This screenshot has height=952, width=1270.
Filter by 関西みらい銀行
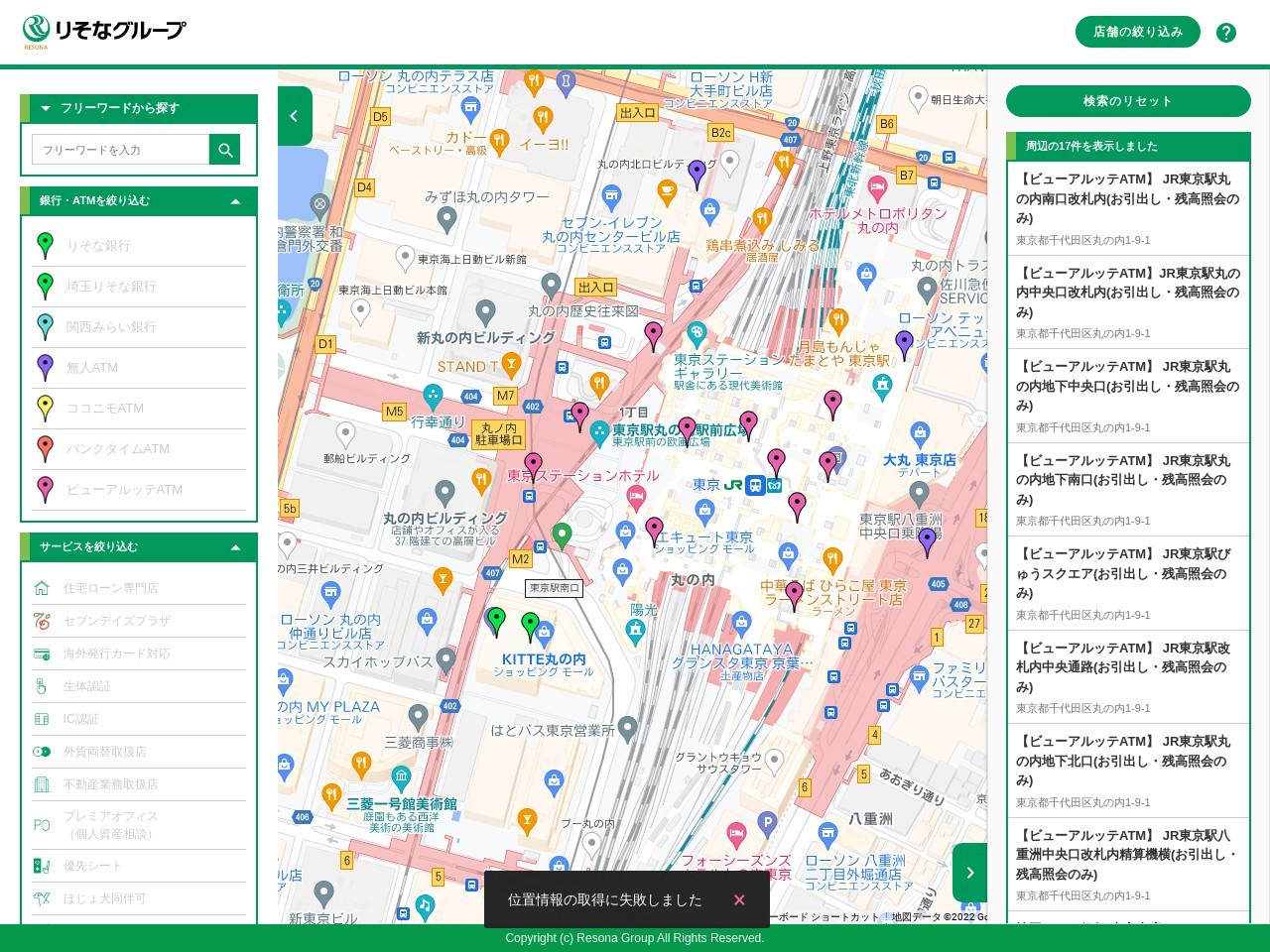[139, 327]
